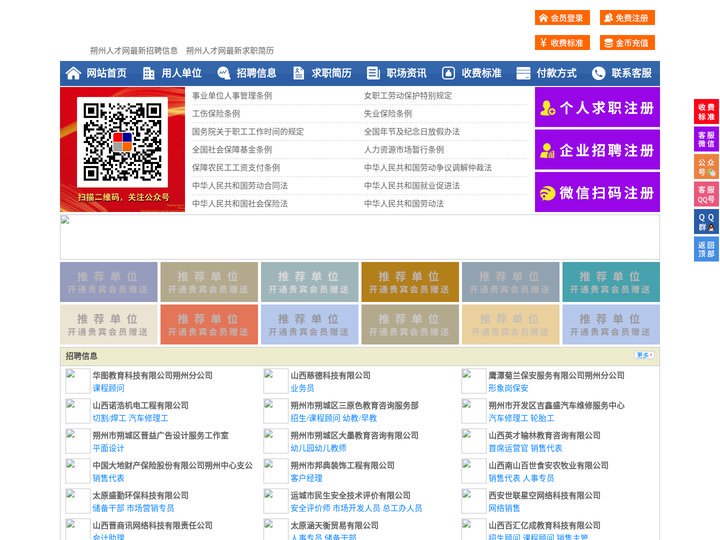Open 朔州市邦典装饰工程有限公司 listing
The height and width of the screenshot is (540, 720).
pyautogui.click(x=342, y=465)
